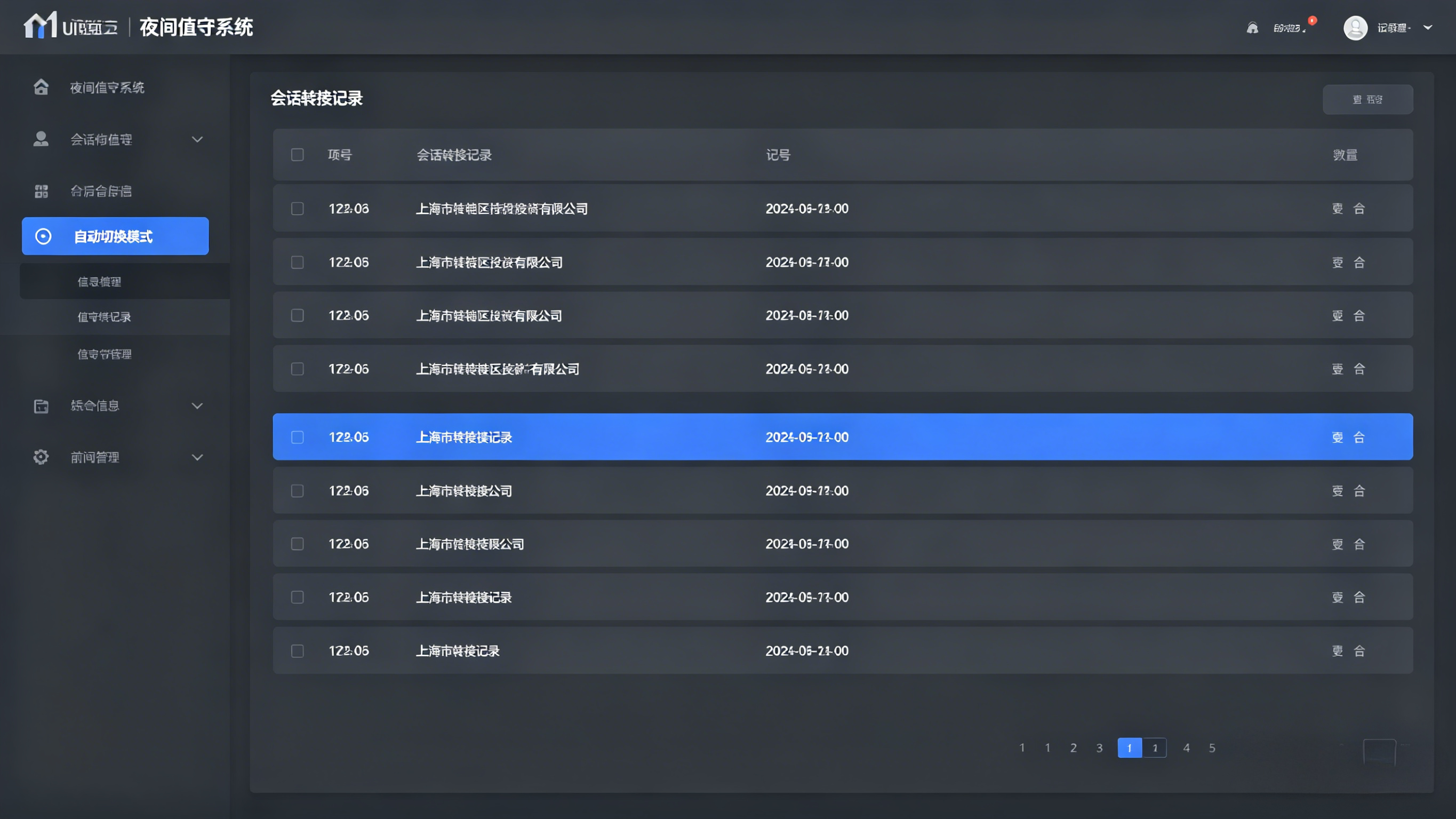1456x819 pixels.
Task: Expand the calendar menu chevron in sidebar
Action: point(197,405)
